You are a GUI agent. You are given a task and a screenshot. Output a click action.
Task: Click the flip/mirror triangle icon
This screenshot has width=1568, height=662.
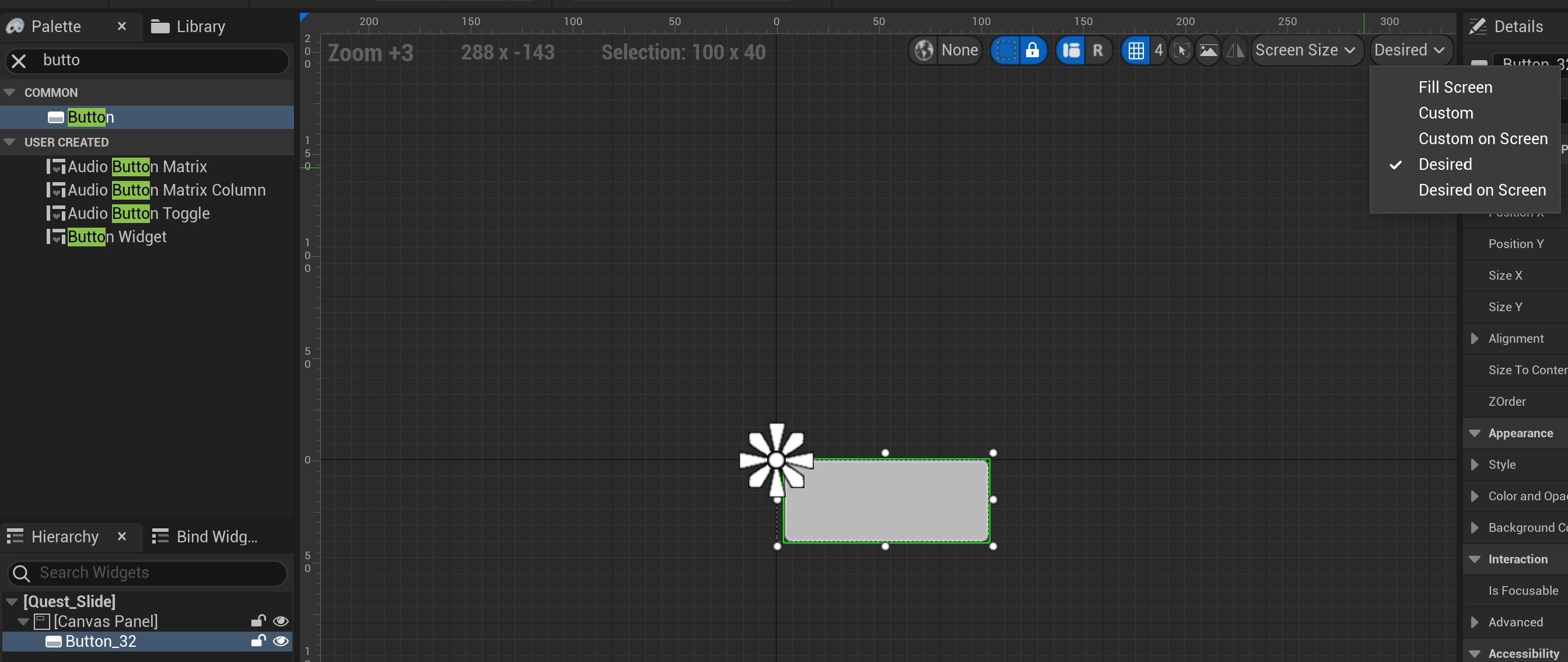coord(1235,50)
